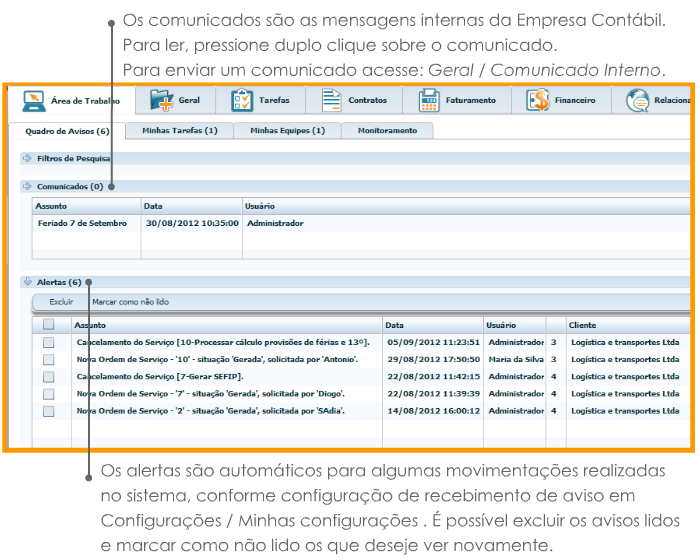Switch to Monitoramento tab
The height and width of the screenshot is (560, 700).
(388, 130)
